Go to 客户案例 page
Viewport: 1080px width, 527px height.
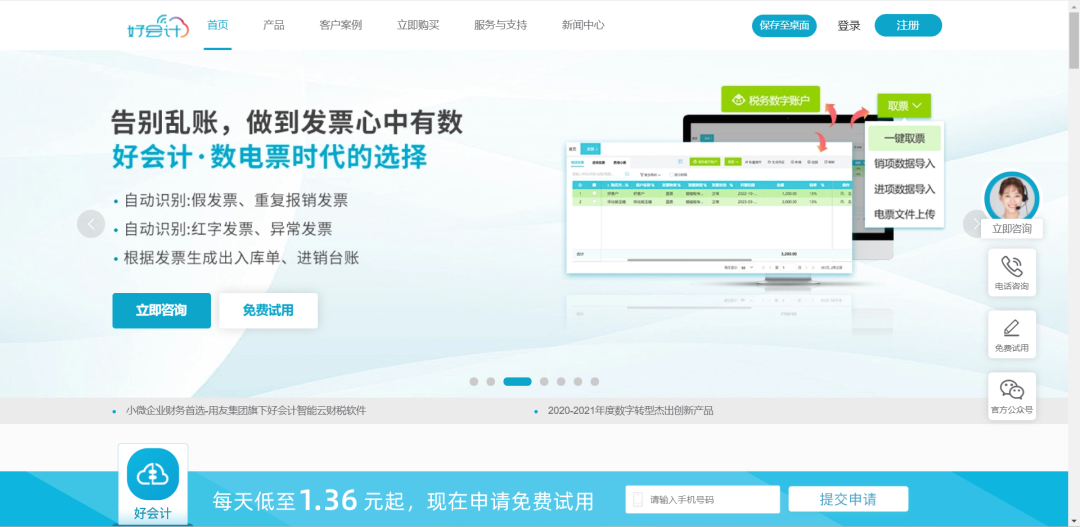340,25
